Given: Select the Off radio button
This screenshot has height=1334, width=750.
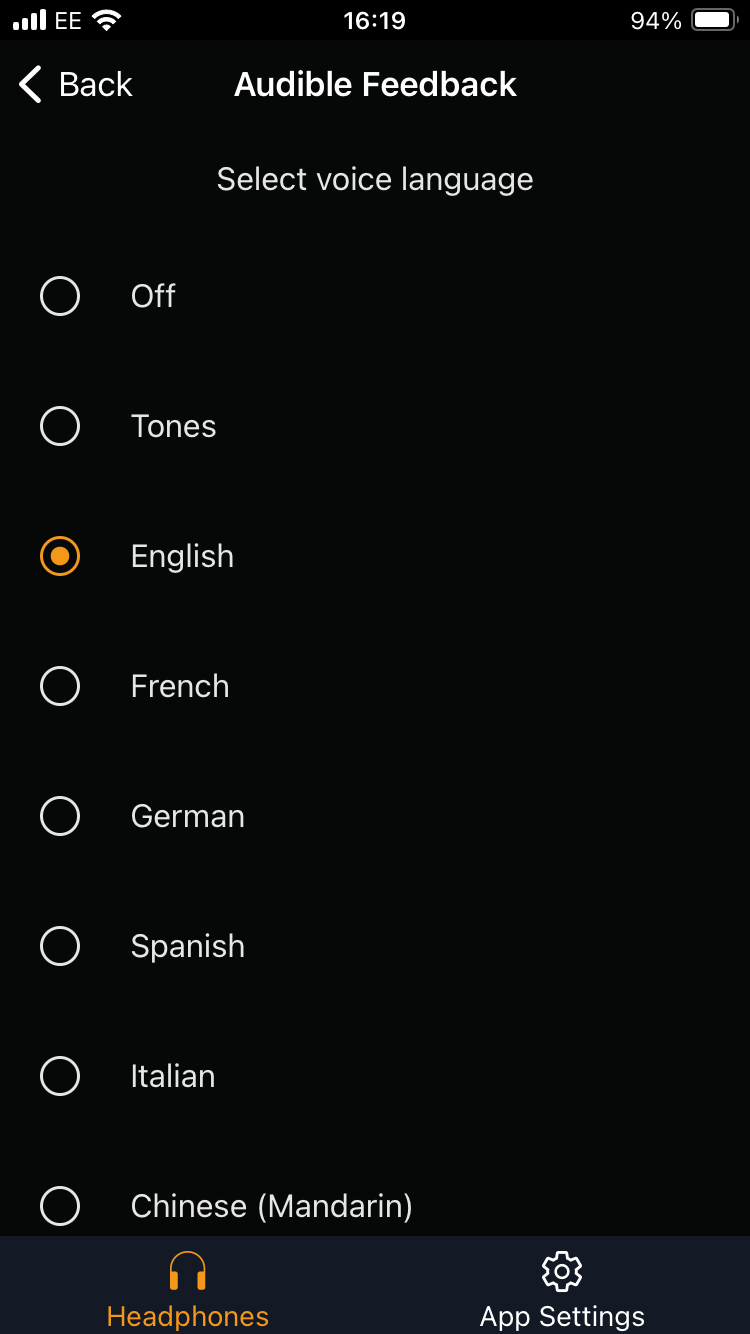Looking at the screenshot, I should [x=60, y=296].
